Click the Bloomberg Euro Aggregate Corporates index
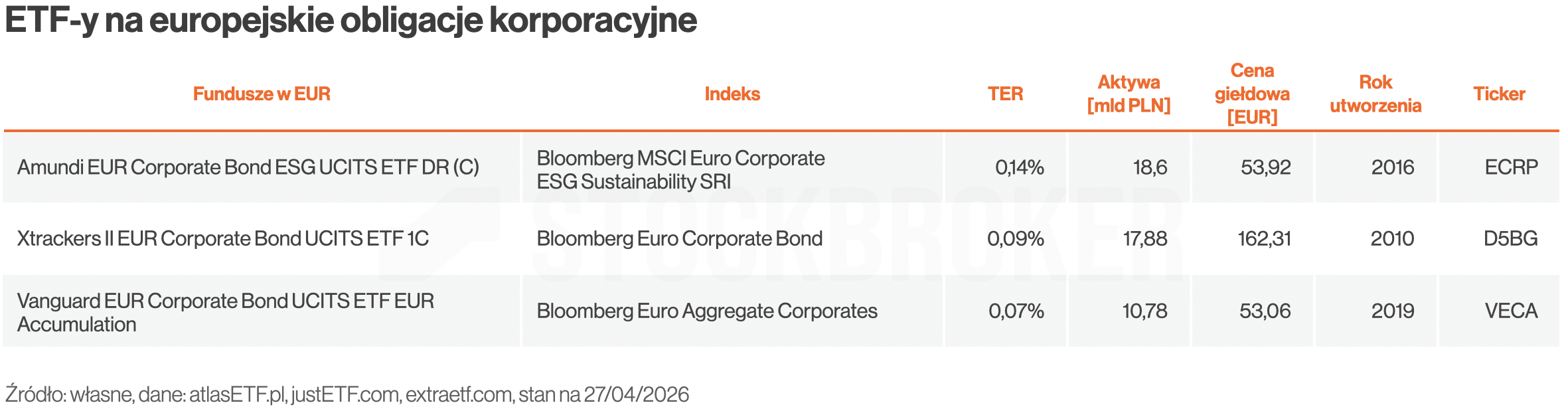 point(707,311)
